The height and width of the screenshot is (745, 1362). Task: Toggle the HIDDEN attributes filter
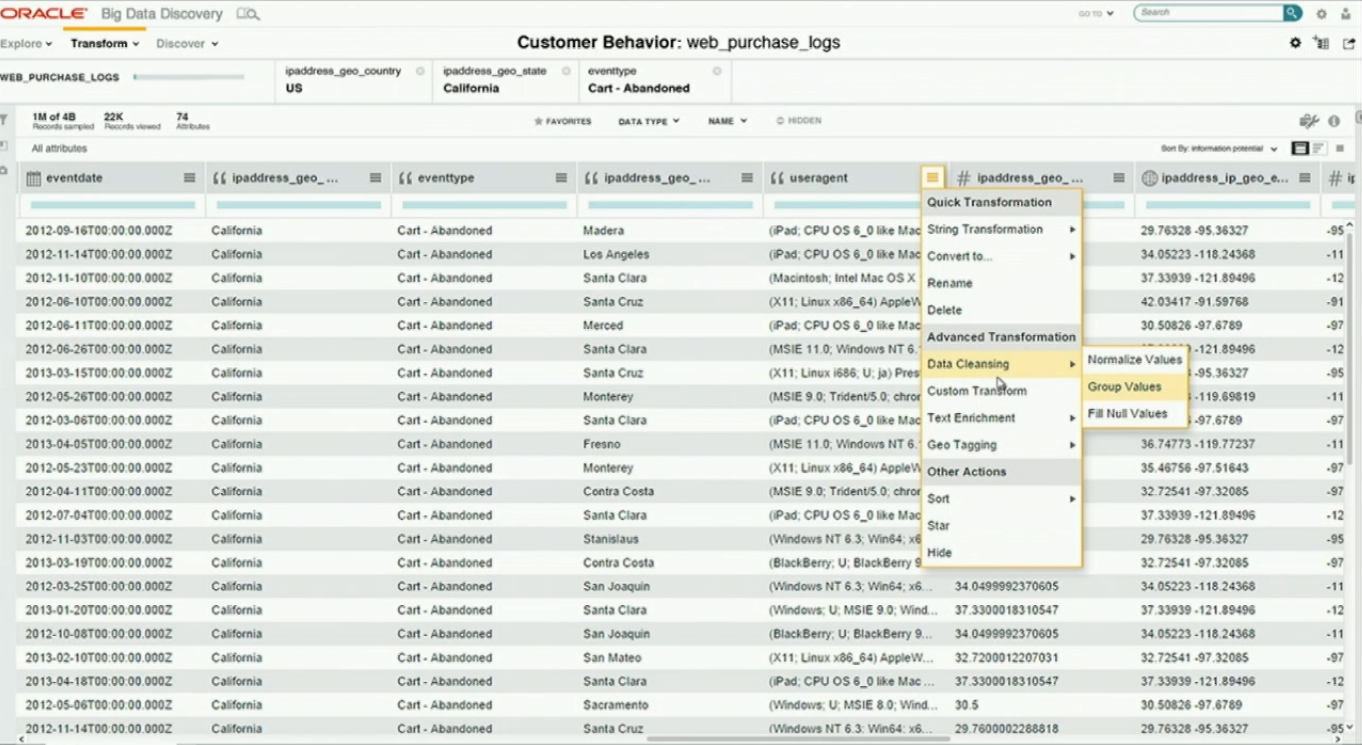click(x=799, y=121)
